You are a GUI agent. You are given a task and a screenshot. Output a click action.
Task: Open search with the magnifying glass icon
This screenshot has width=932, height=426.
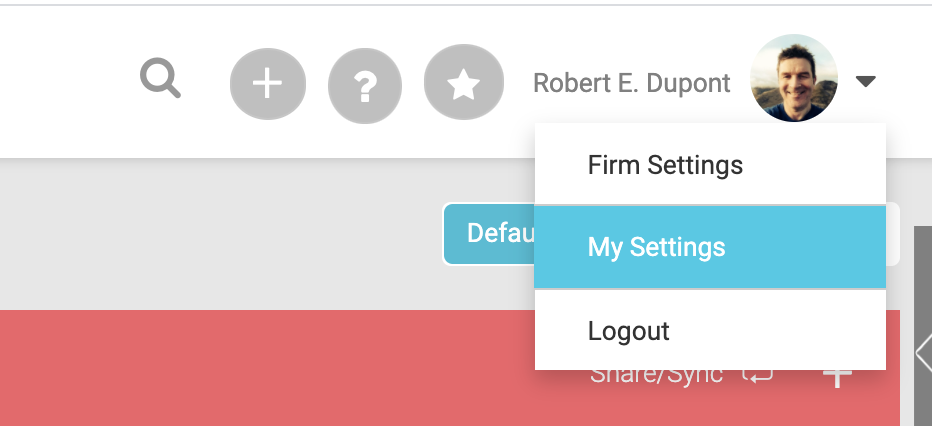[x=160, y=78]
